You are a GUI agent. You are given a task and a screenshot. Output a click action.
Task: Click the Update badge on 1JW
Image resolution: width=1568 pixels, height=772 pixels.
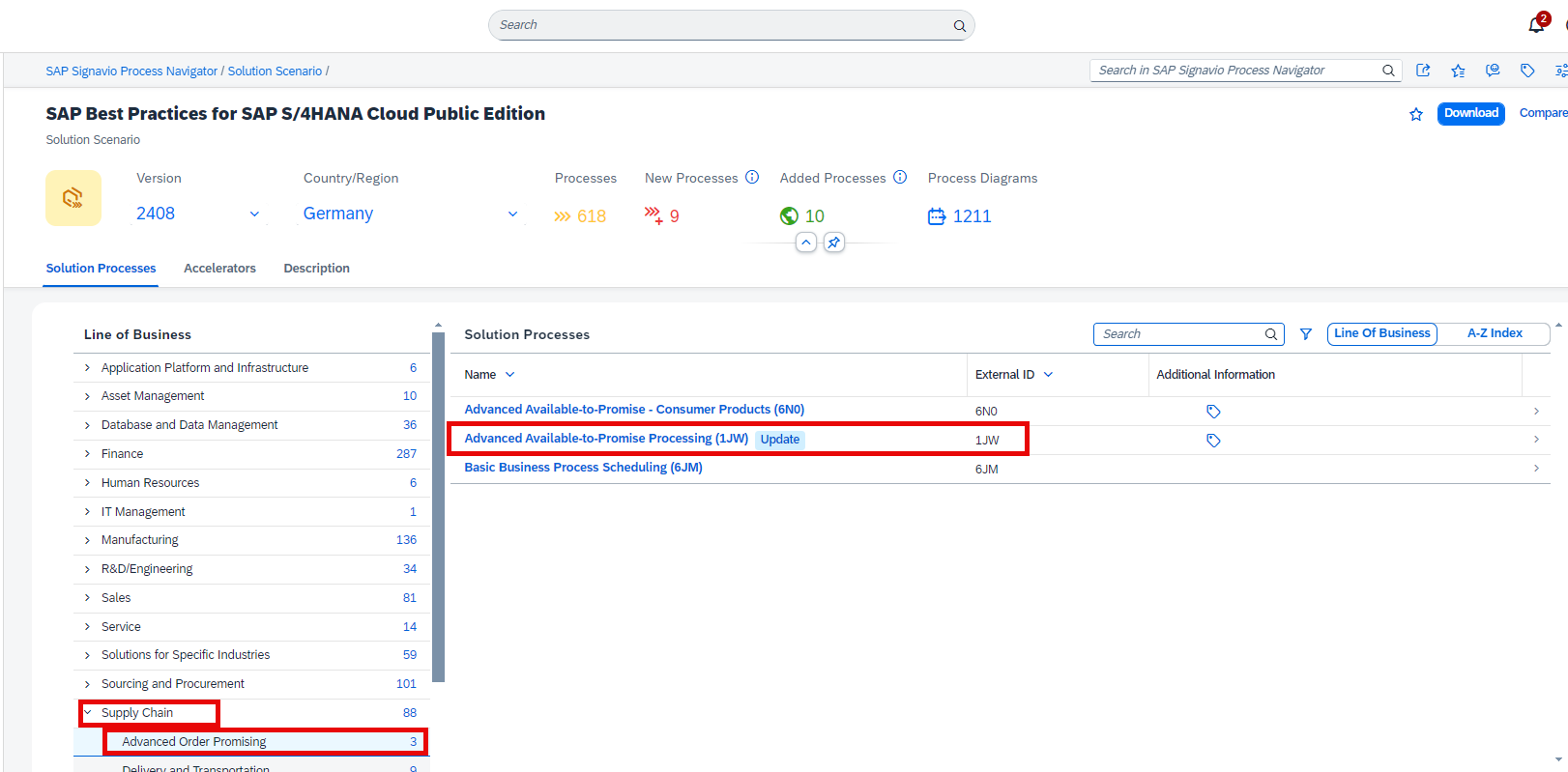[780, 440]
